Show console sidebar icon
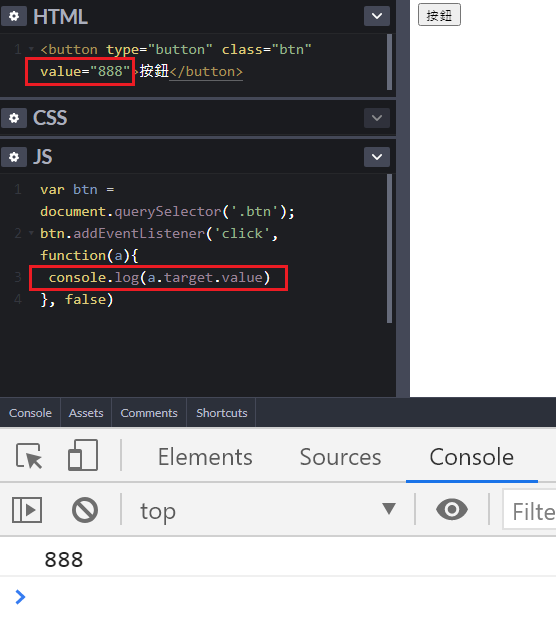556x629 pixels. coord(27,510)
